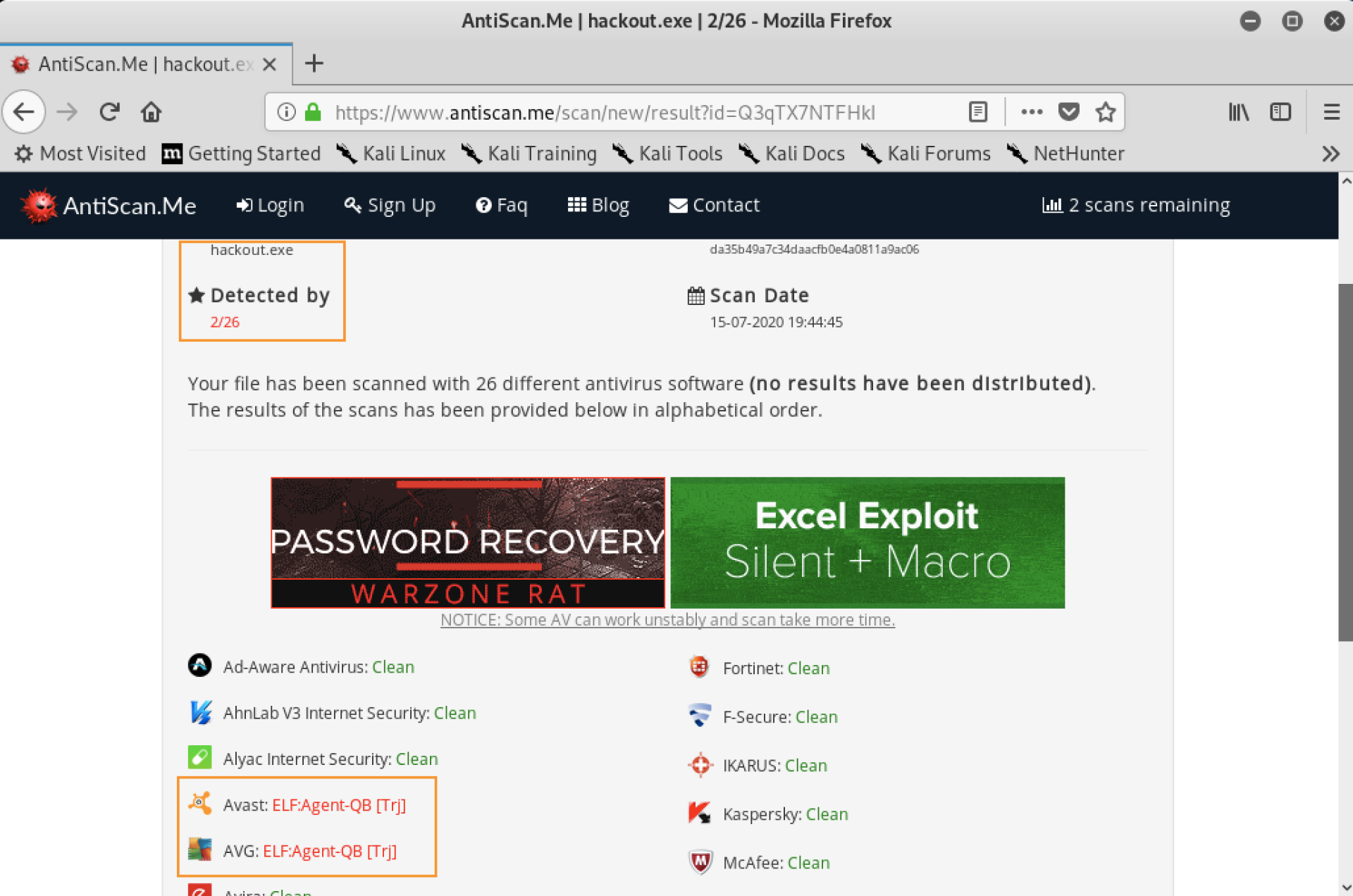This screenshot has width=1353, height=896.
Task: Open the Firefox hamburger menu
Action: coord(1331,112)
